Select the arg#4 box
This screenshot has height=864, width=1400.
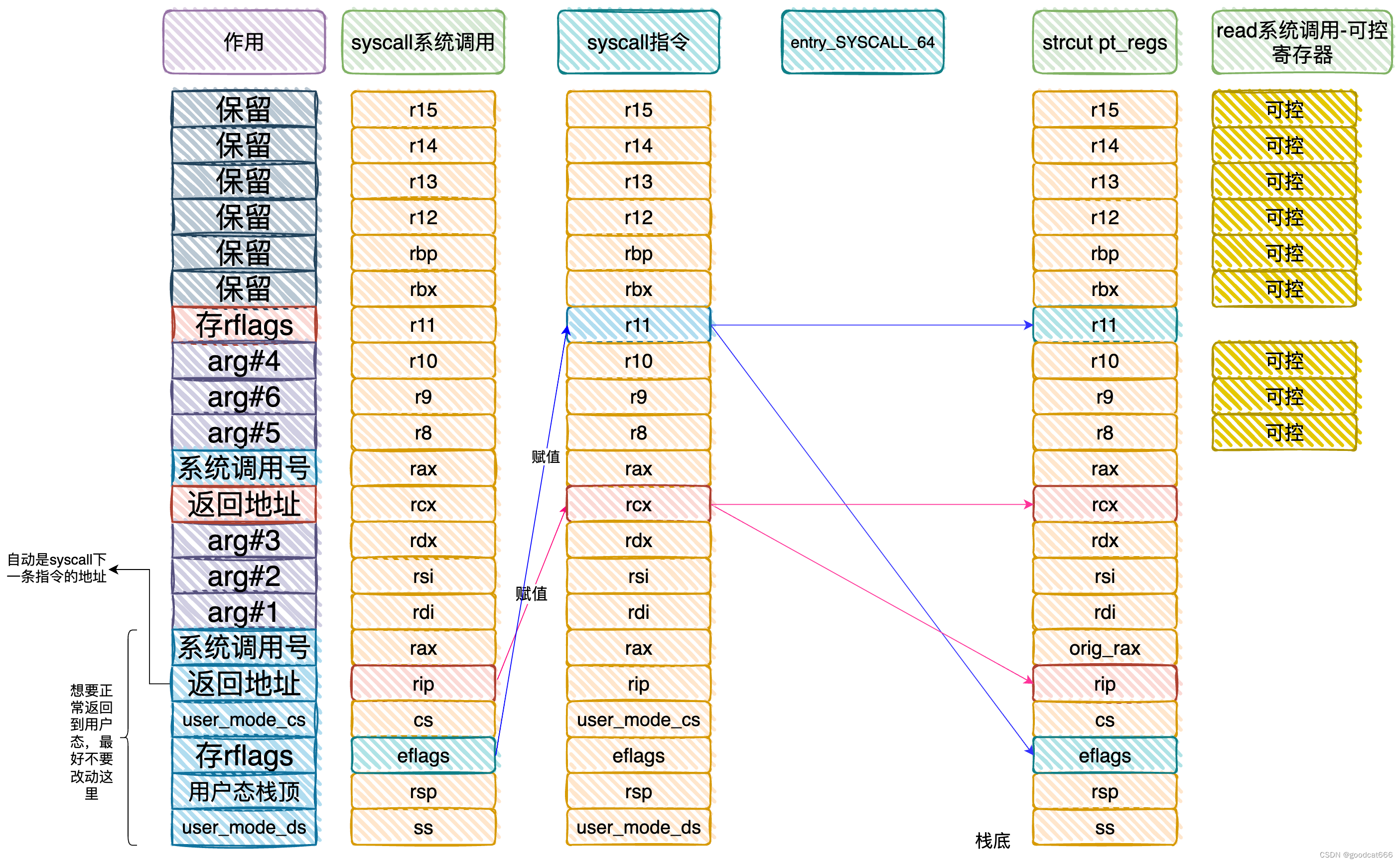(244, 361)
